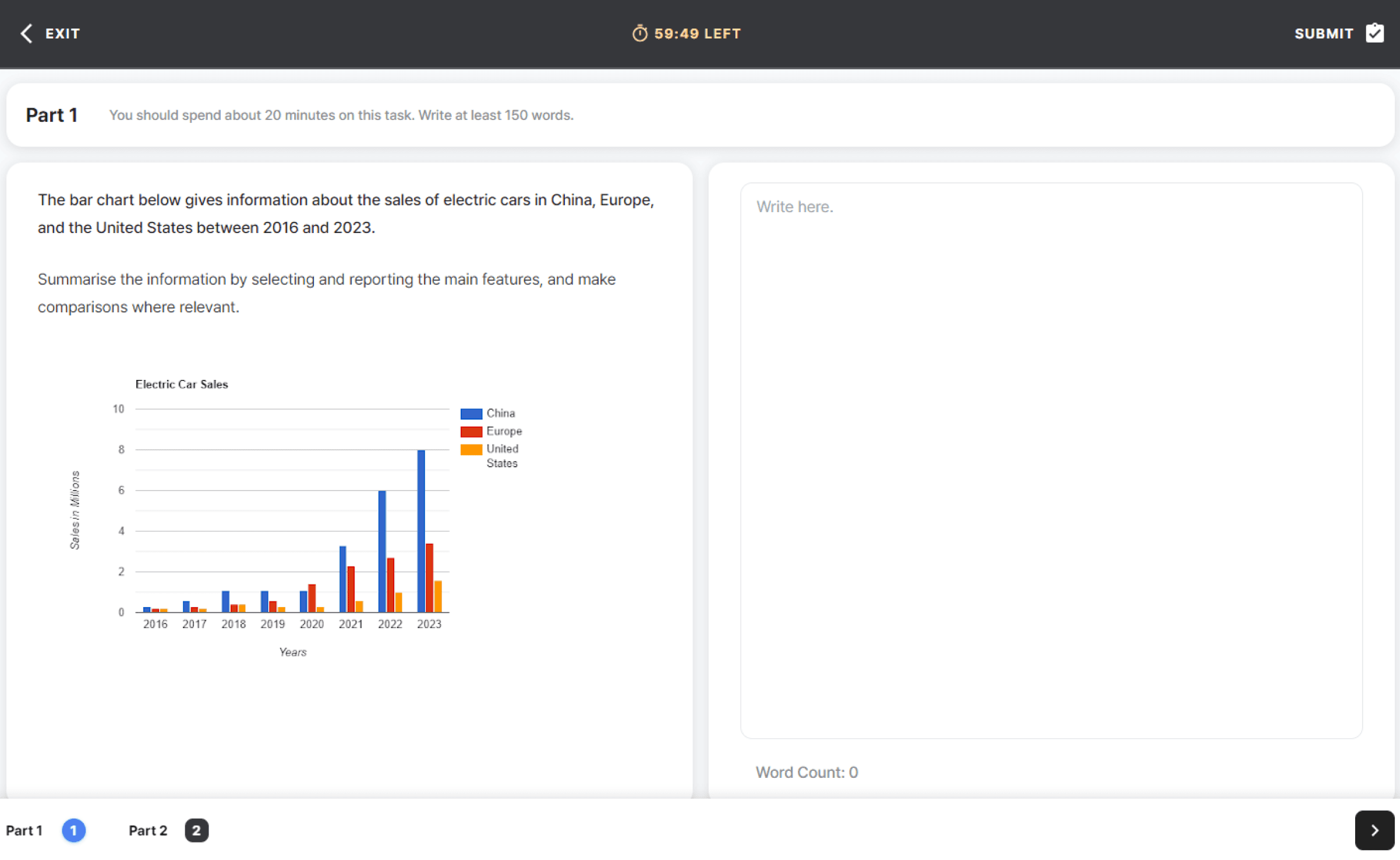Click the blue China legend swatch
The height and width of the screenshot is (860, 1400).
pyautogui.click(x=471, y=414)
